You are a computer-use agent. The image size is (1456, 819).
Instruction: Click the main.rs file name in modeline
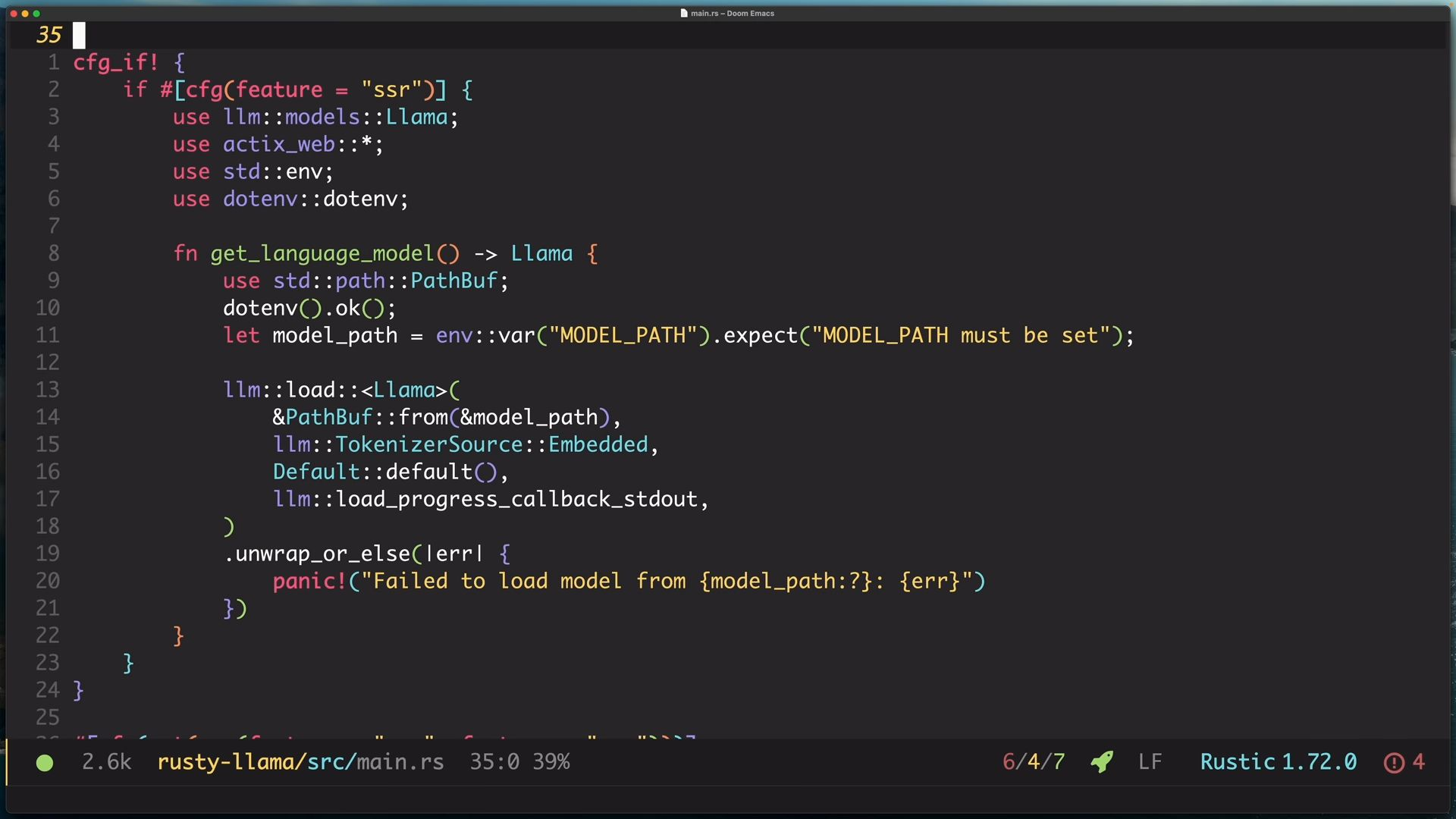(400, 761)
